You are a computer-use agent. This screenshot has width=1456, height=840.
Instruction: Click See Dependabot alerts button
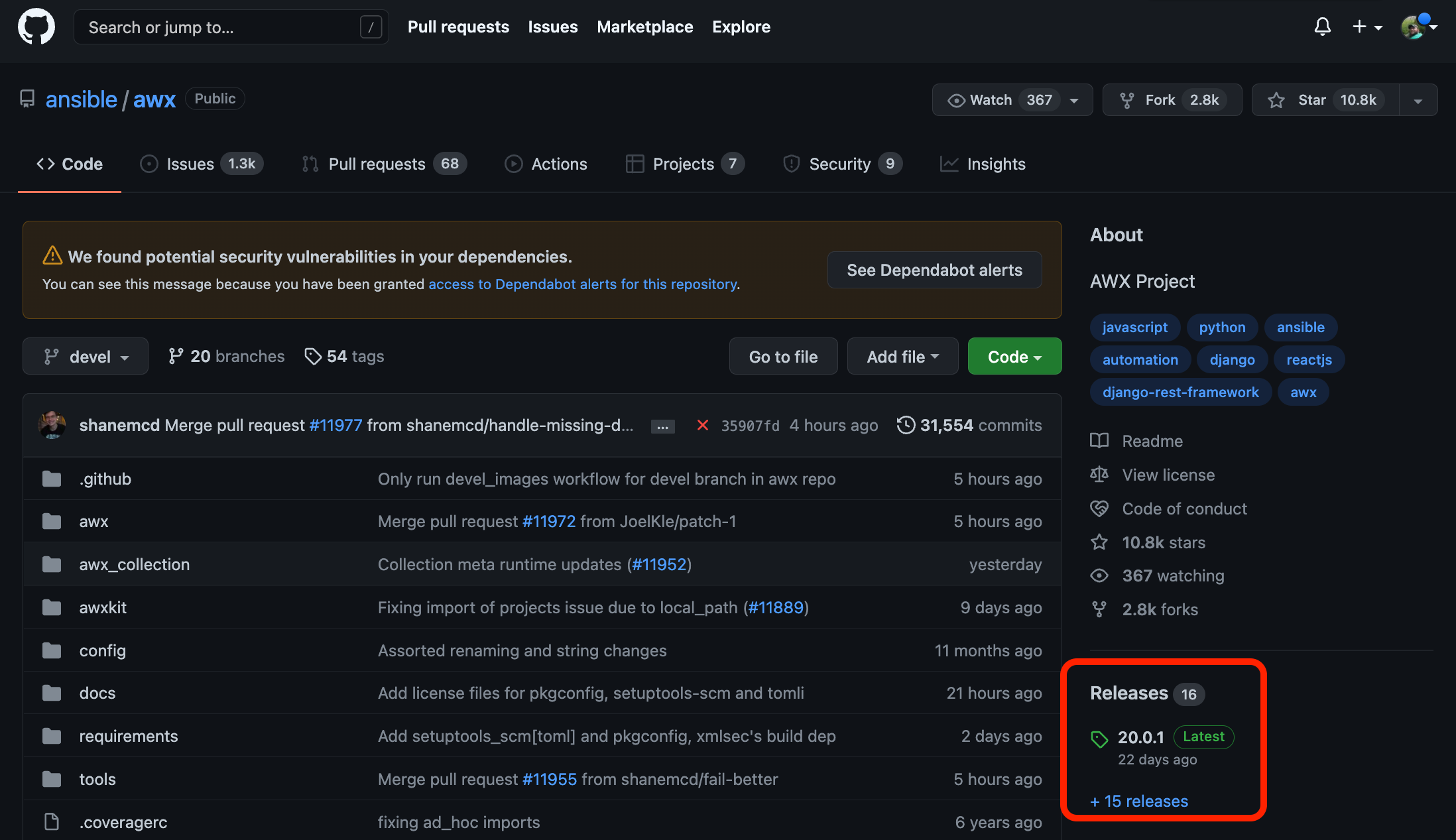pyautogui.click(x=934, y=270)
